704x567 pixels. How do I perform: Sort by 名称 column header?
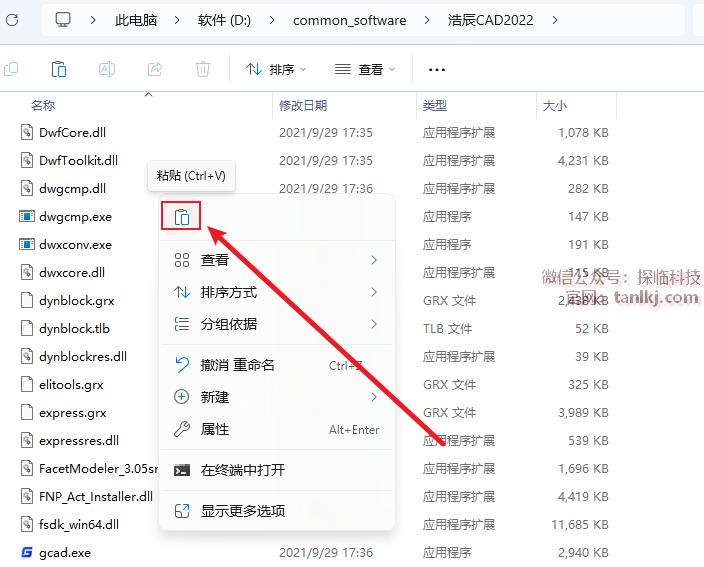coord(43,105)
